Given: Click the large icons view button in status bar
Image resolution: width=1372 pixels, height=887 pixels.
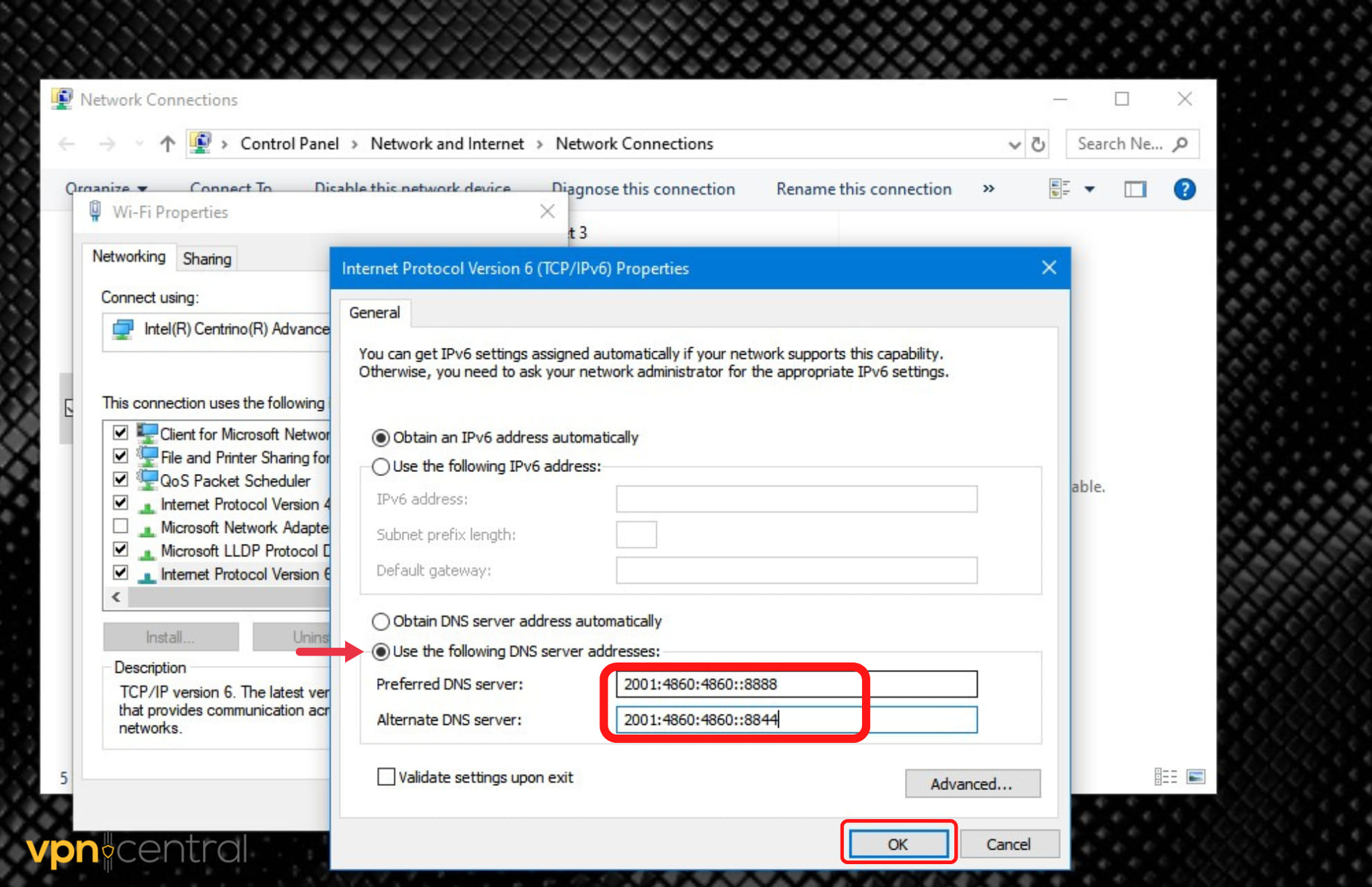Looking at the screenshot, I should (1195, 776).
